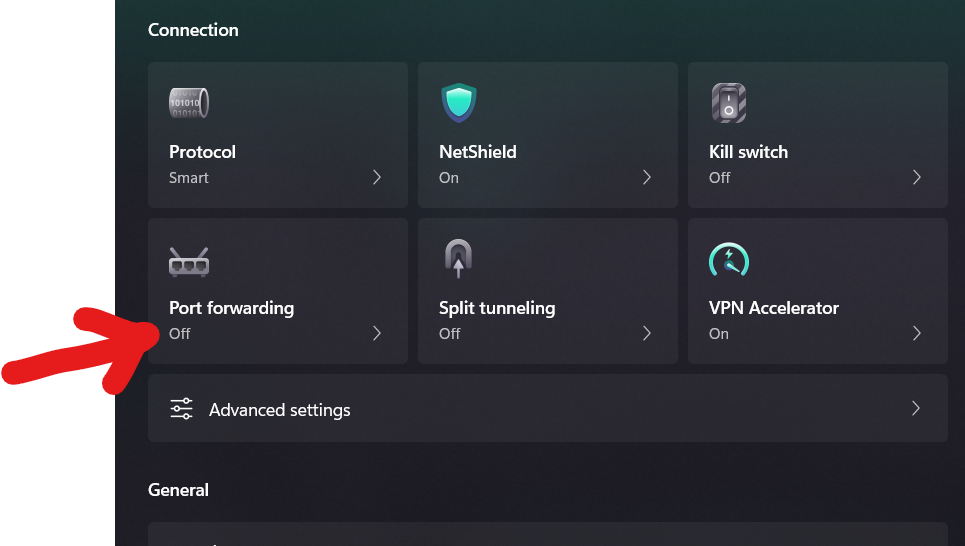Click the Split tunneling arrow icon
Image resolution: width=965 pixels, height=546 pixels.
click(458, 259)
